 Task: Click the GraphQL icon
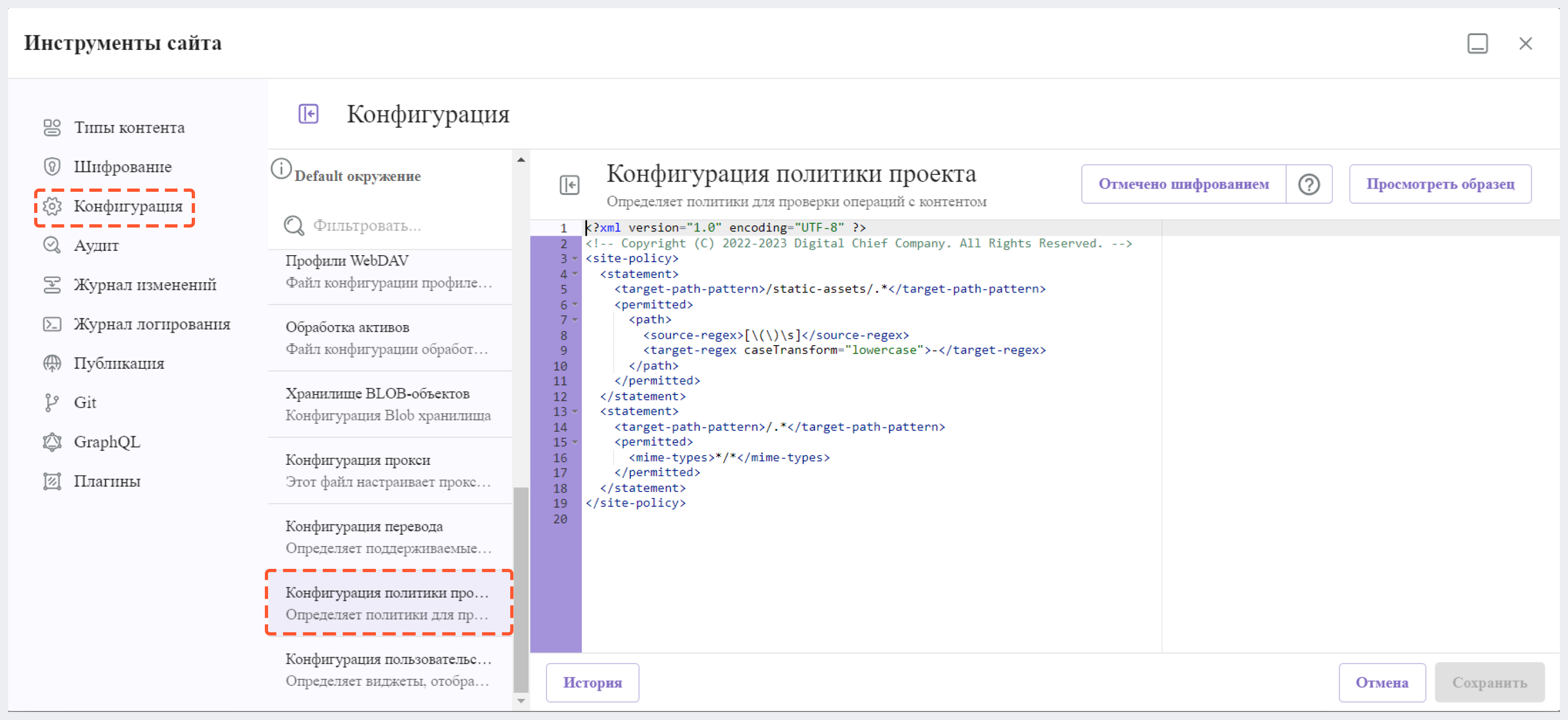[x=53, y=442]
